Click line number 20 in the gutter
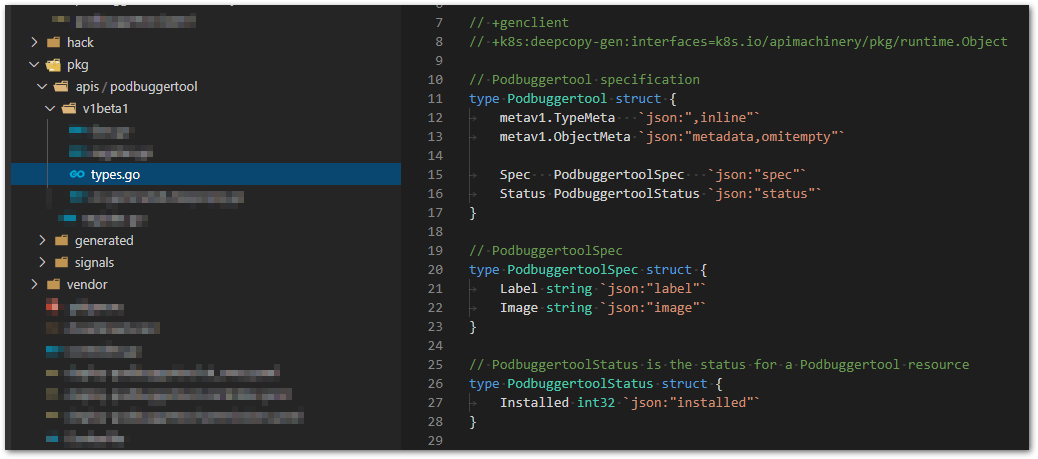Image resolution: width=1038 pixels, height=459 pixels. click(434, 270)
